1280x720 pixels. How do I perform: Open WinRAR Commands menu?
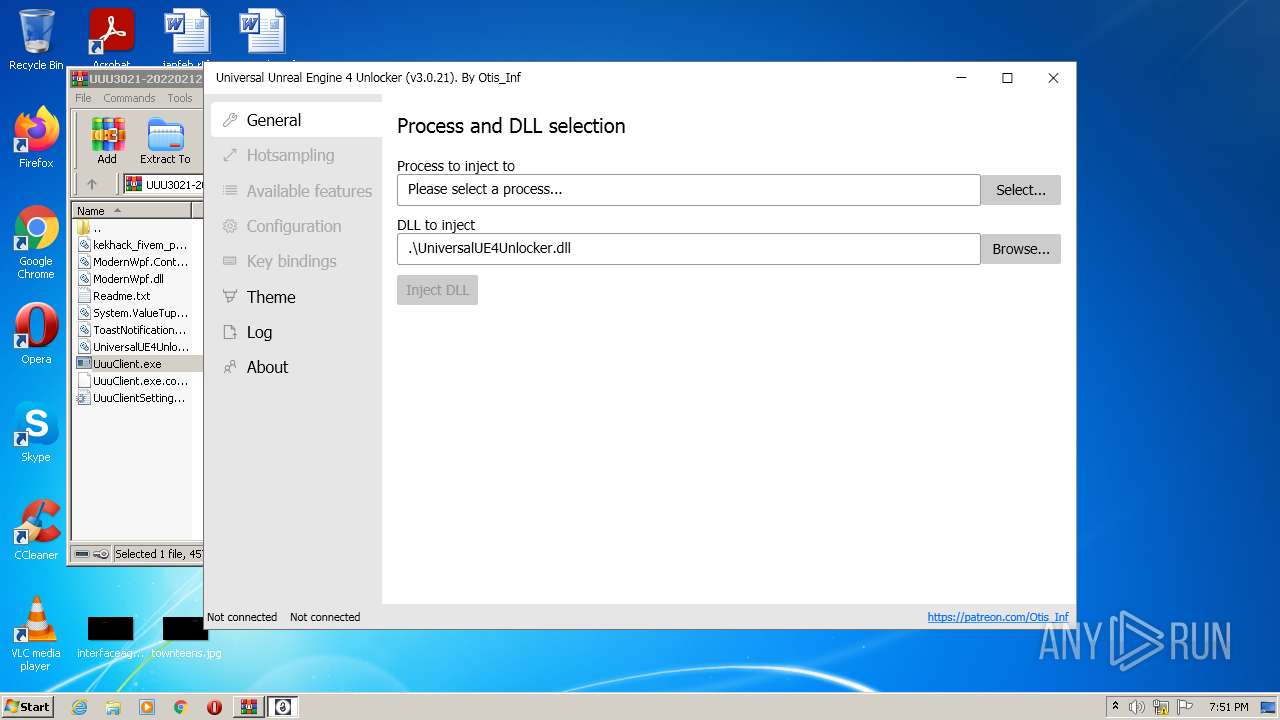pos(129,98)
